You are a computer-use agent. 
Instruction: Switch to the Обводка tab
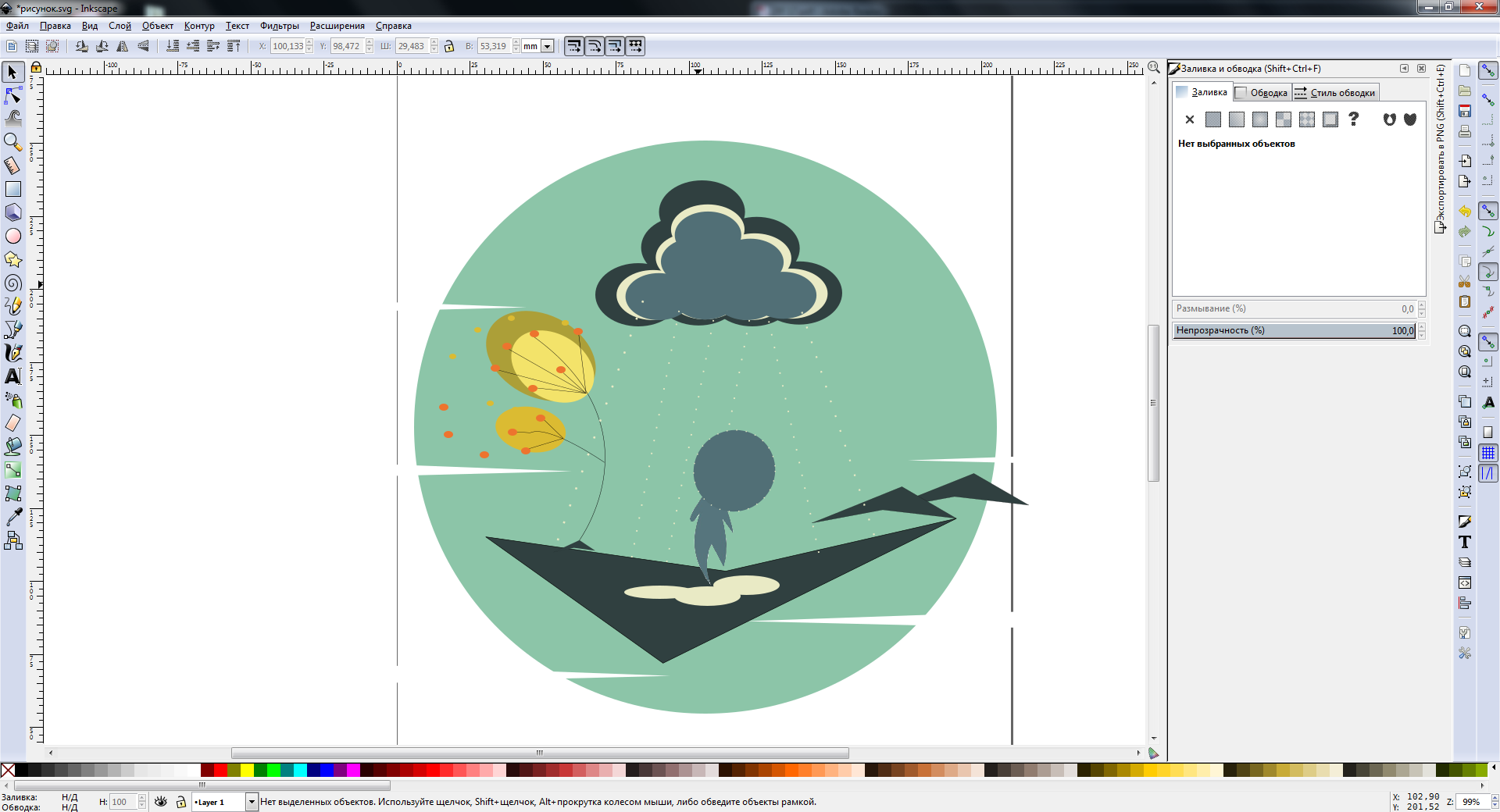point(1262,93)
